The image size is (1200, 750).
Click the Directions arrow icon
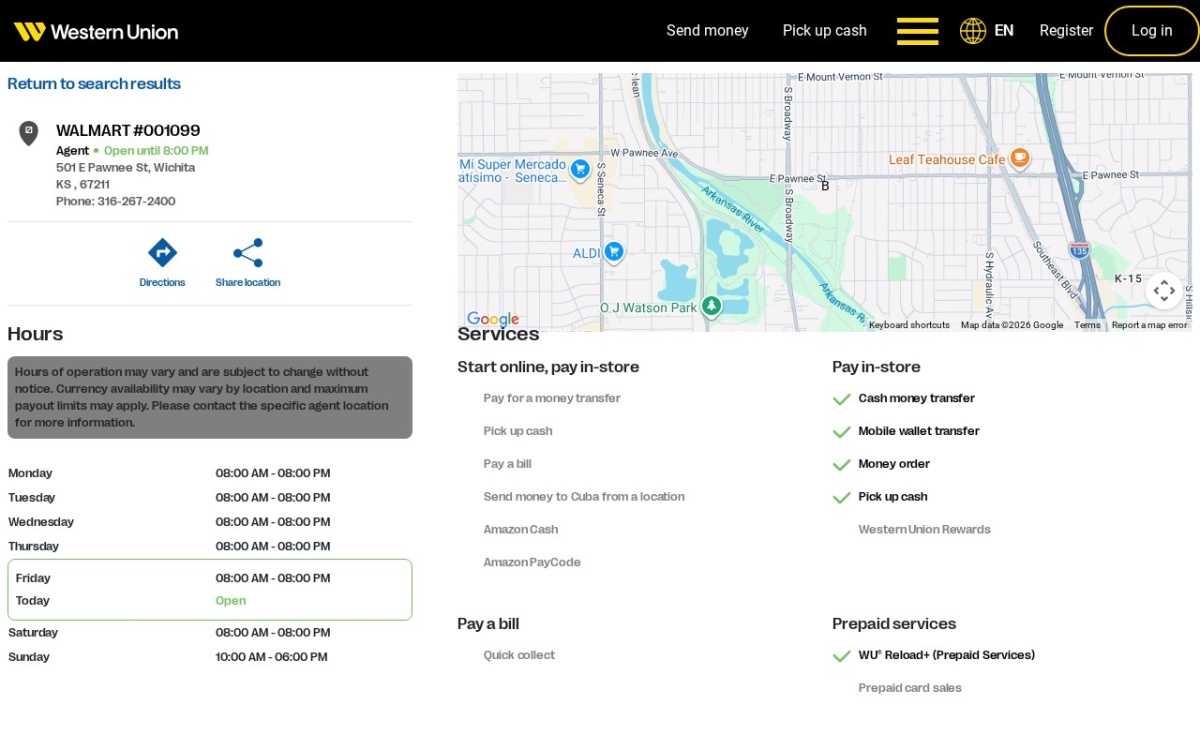coord(162,252)
